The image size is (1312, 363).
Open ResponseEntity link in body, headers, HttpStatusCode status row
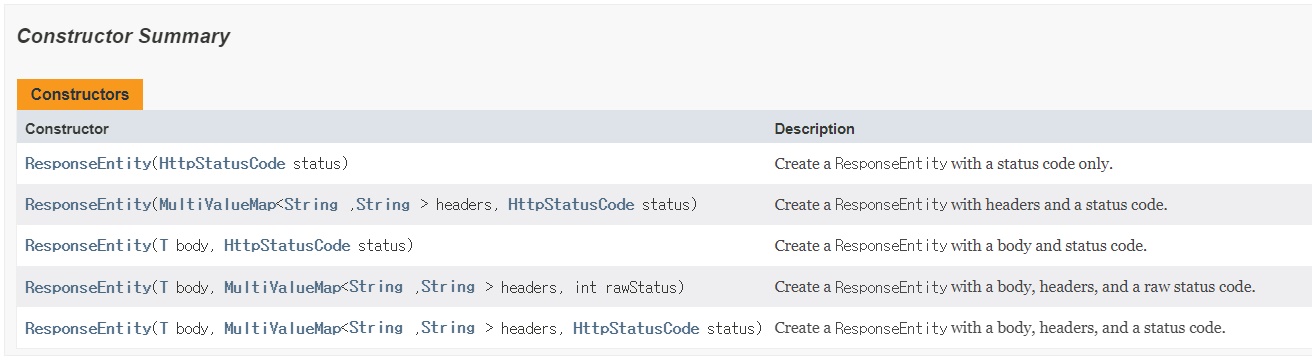coord(89,328)
